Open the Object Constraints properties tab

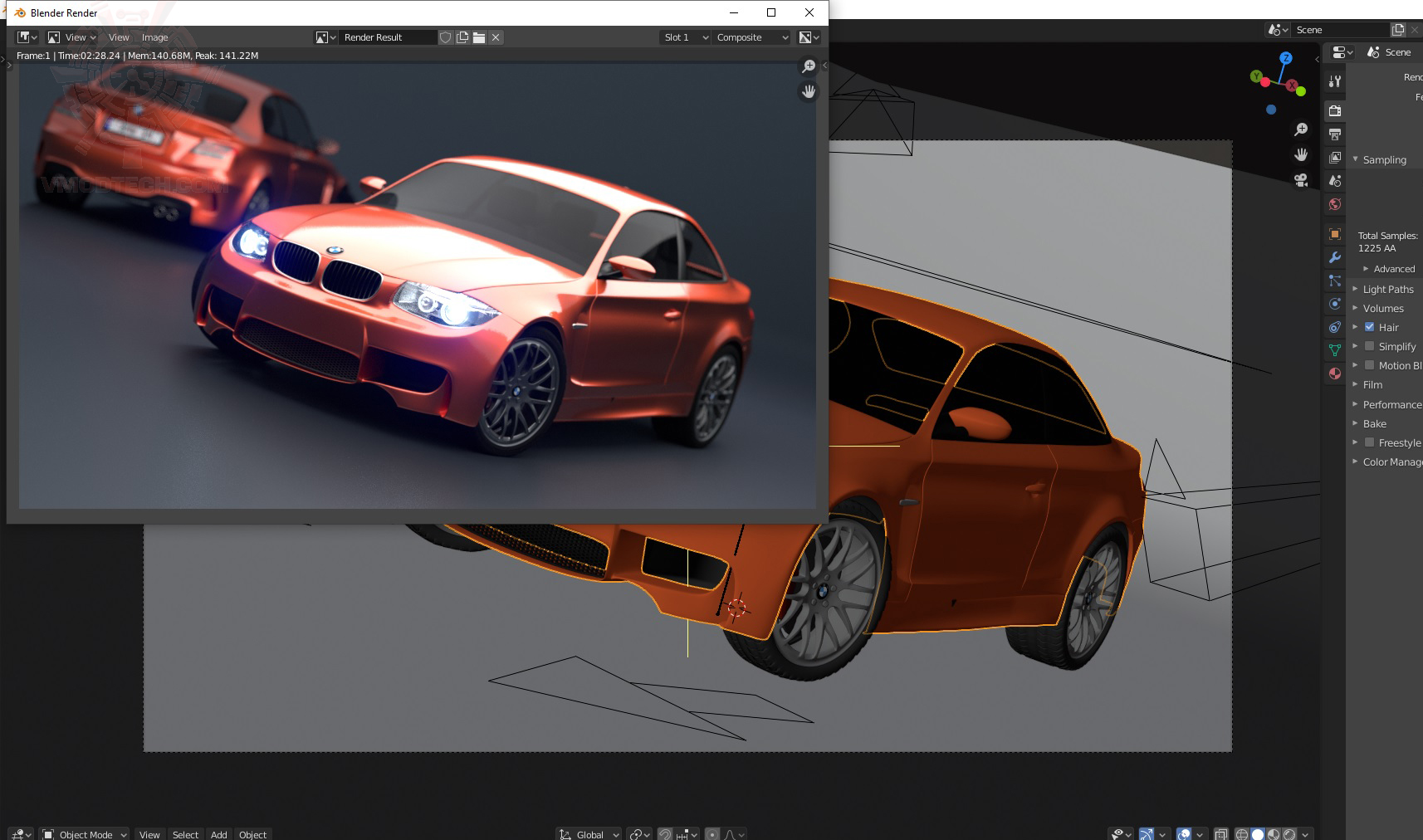[x=1335, y=327]
